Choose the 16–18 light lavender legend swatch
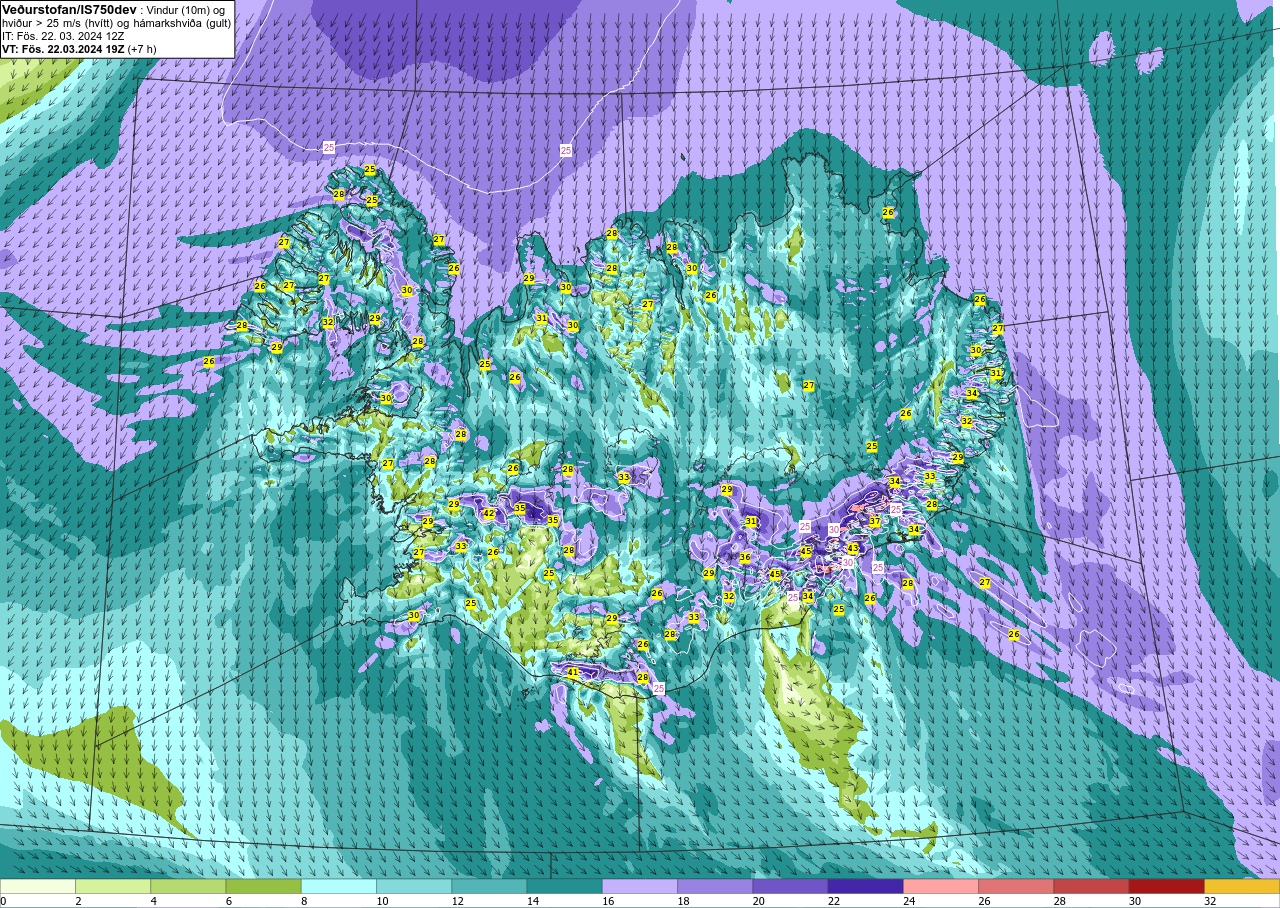1280x908 pixels. [640, 886]
